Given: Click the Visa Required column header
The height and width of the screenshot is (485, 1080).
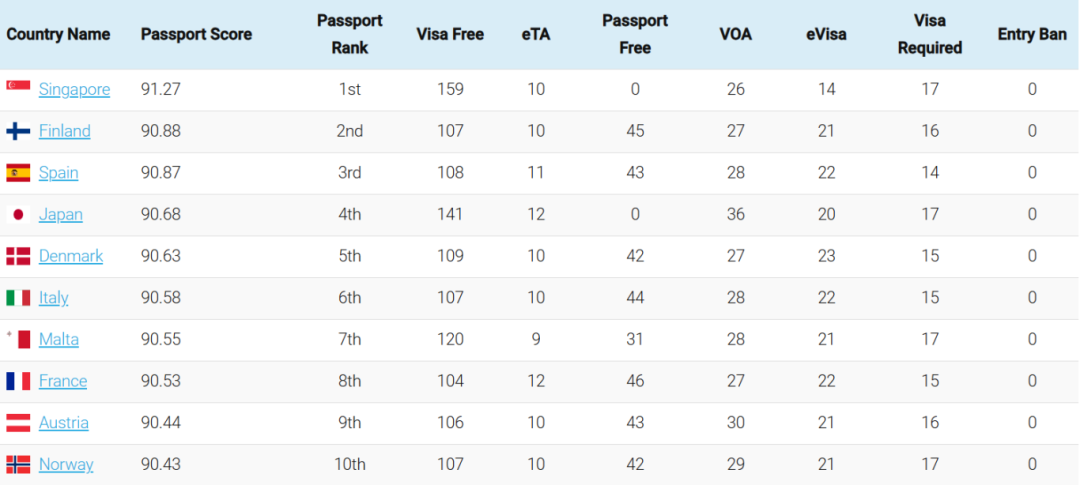Looking at the screenshot, I should point(930,34).
